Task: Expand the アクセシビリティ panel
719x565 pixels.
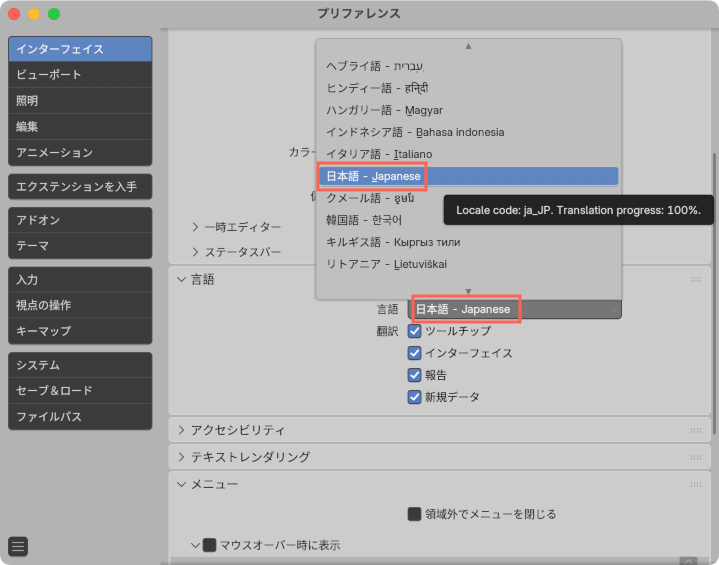Action: 182,430
